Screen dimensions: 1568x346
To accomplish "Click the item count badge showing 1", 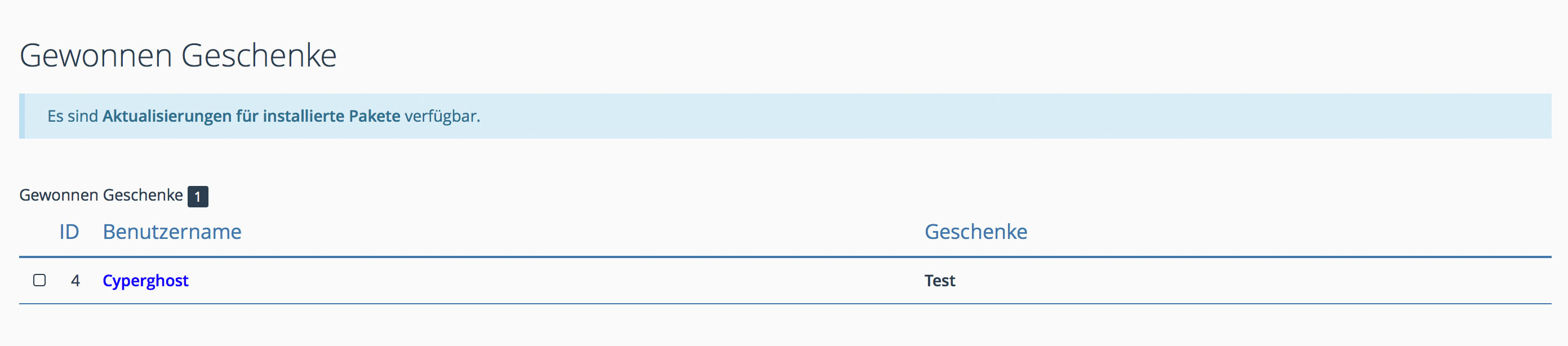I will point(198,197).
